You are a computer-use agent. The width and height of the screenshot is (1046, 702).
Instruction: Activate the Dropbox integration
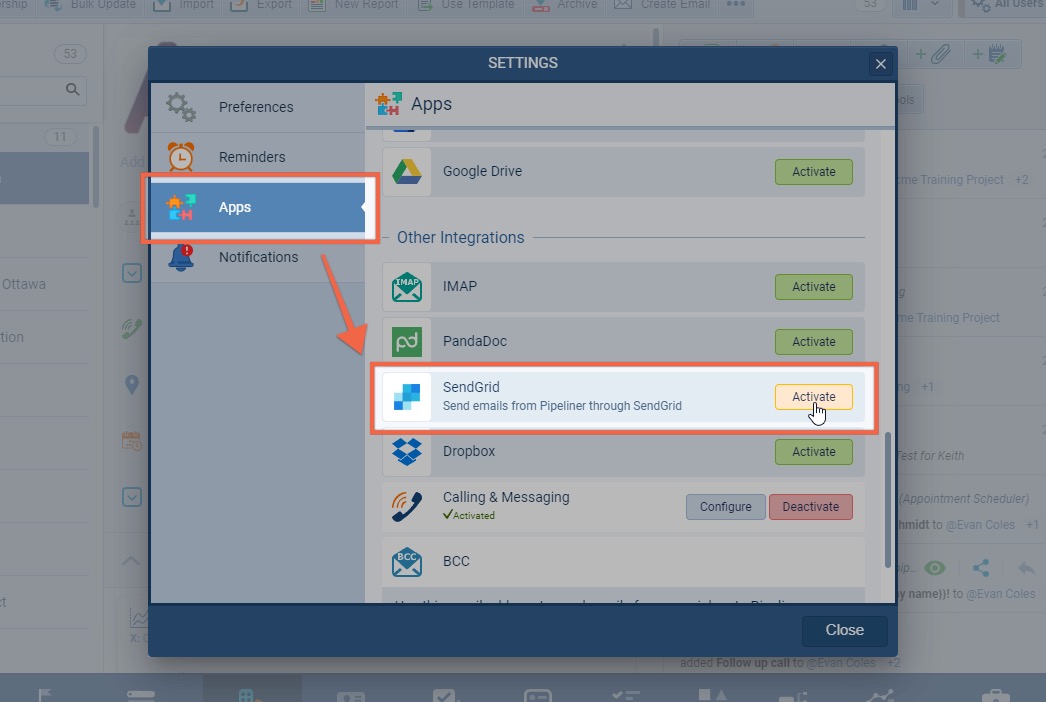tap(813, 452)
